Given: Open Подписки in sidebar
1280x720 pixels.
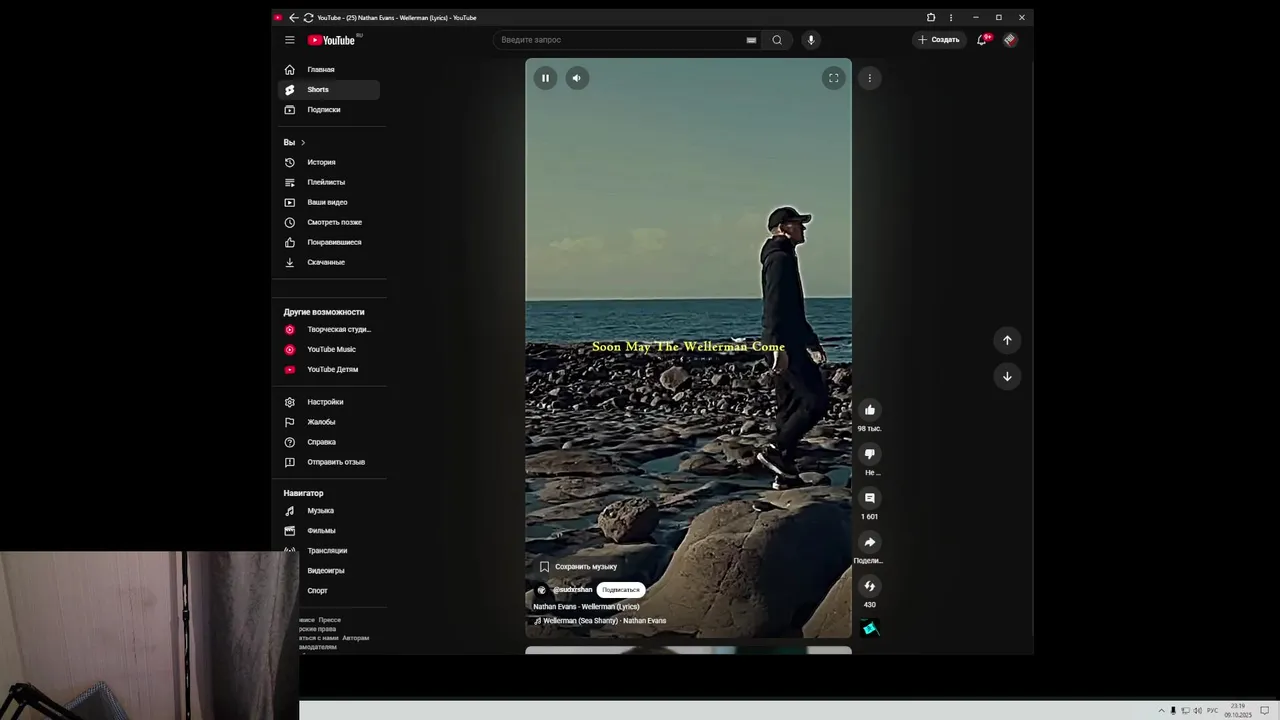Looking at the screenshot, I should pyautogui.click(x=329, y=110).
